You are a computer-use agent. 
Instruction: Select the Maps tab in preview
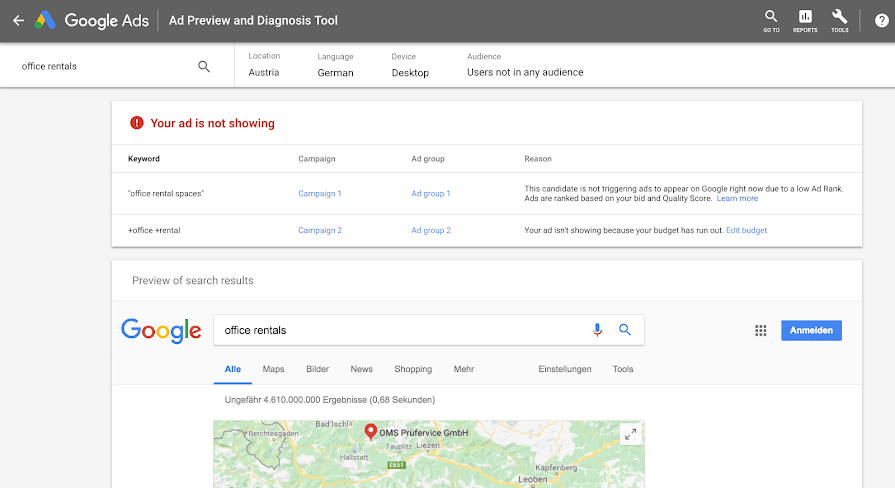pos(273,369)
